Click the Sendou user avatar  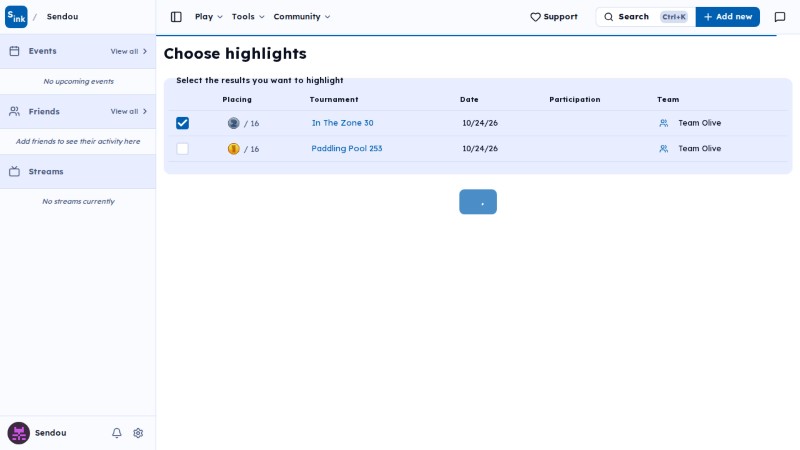[x=18, y=433]
